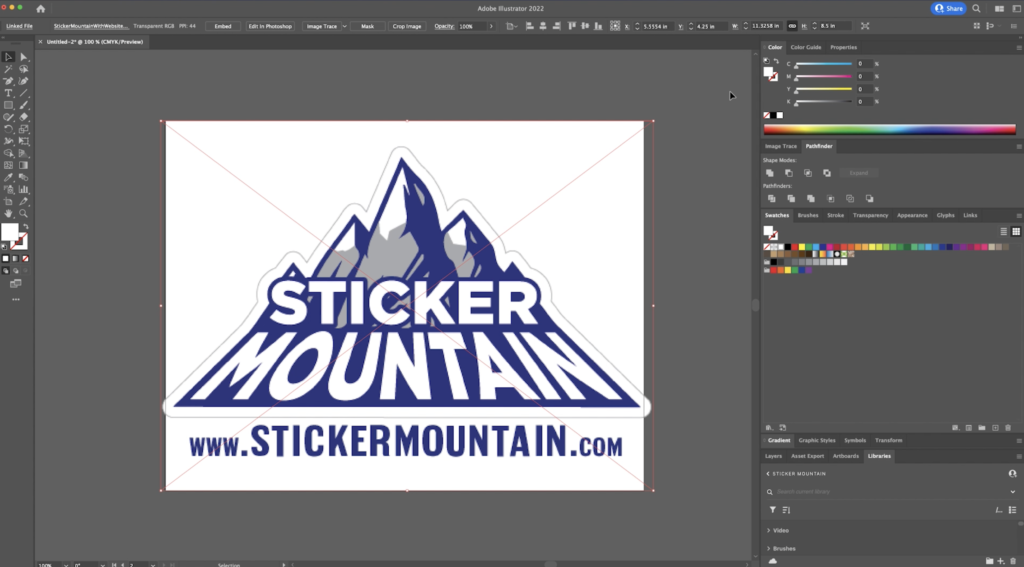This screenshot has width=1024, height=567.
Task: Click the Minus Front shape mode icon
Action: [789, 173]
